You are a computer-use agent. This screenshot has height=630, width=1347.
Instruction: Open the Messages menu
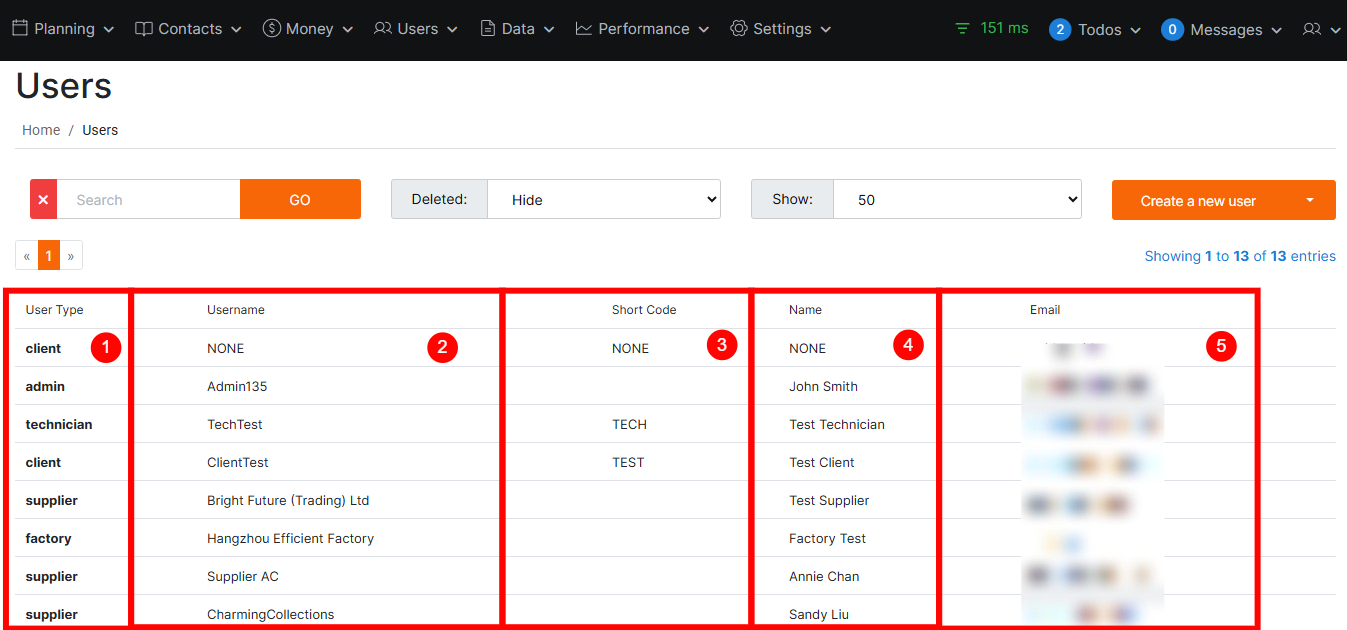click(x=1222, y=30)
